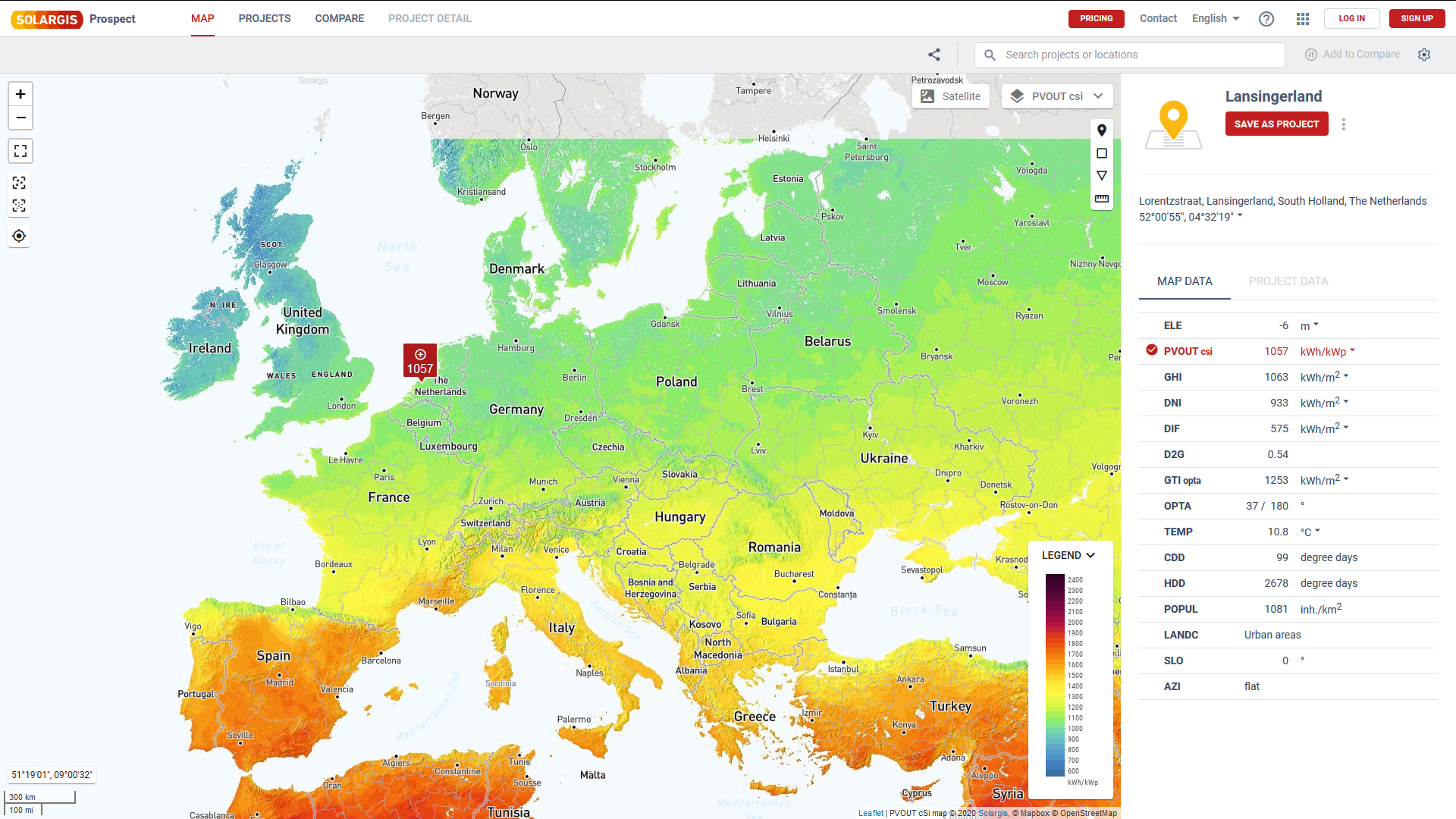Click the Urban areas LANDC value

(x=1272, y=635)
